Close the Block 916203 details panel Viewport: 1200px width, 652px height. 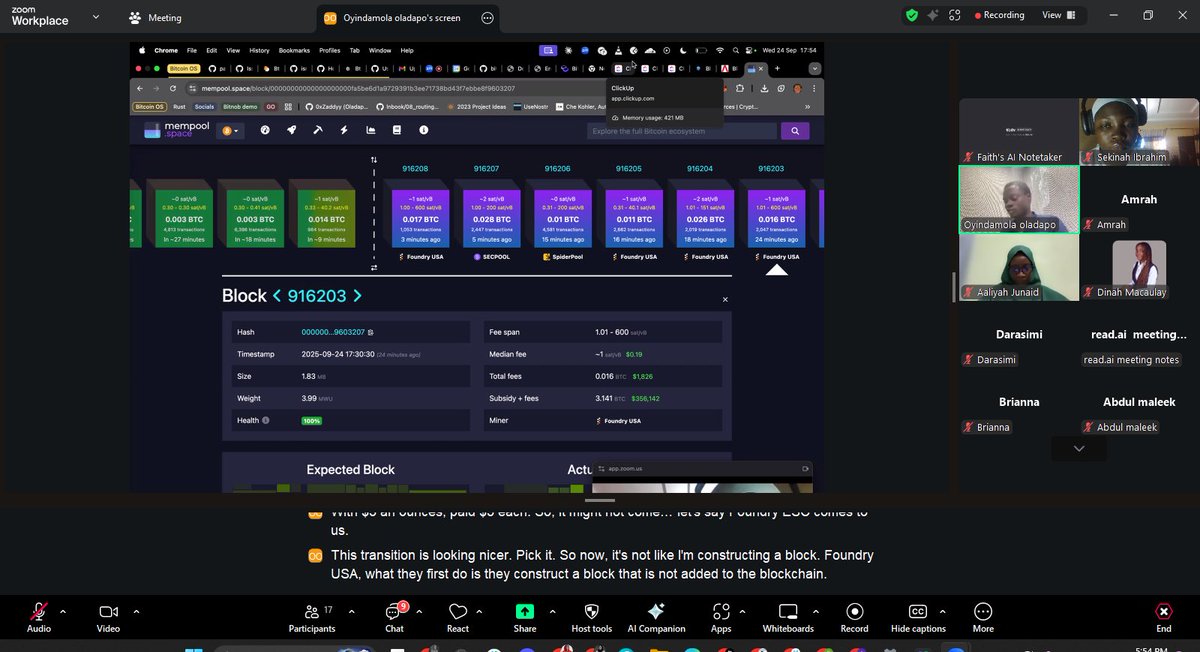pos(725,299)
